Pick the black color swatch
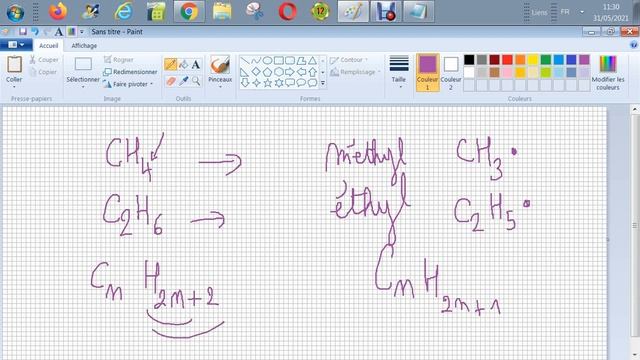 click(x=469, y=60)
